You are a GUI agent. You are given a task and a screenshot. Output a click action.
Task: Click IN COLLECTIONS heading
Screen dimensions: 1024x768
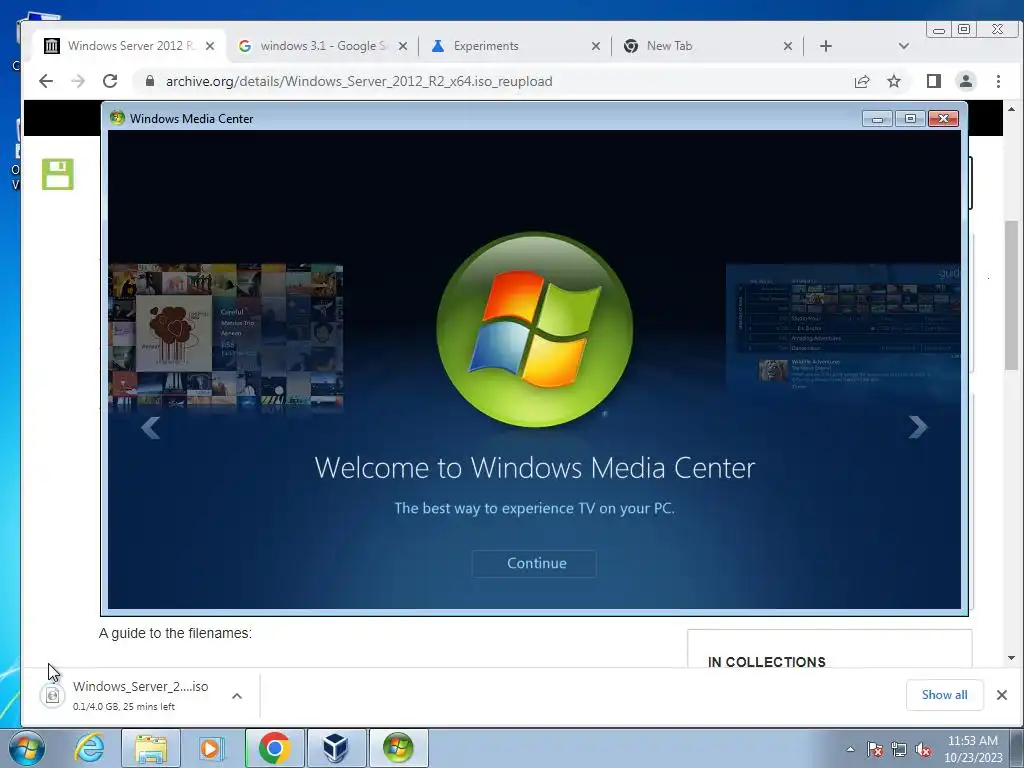point(767,662)
